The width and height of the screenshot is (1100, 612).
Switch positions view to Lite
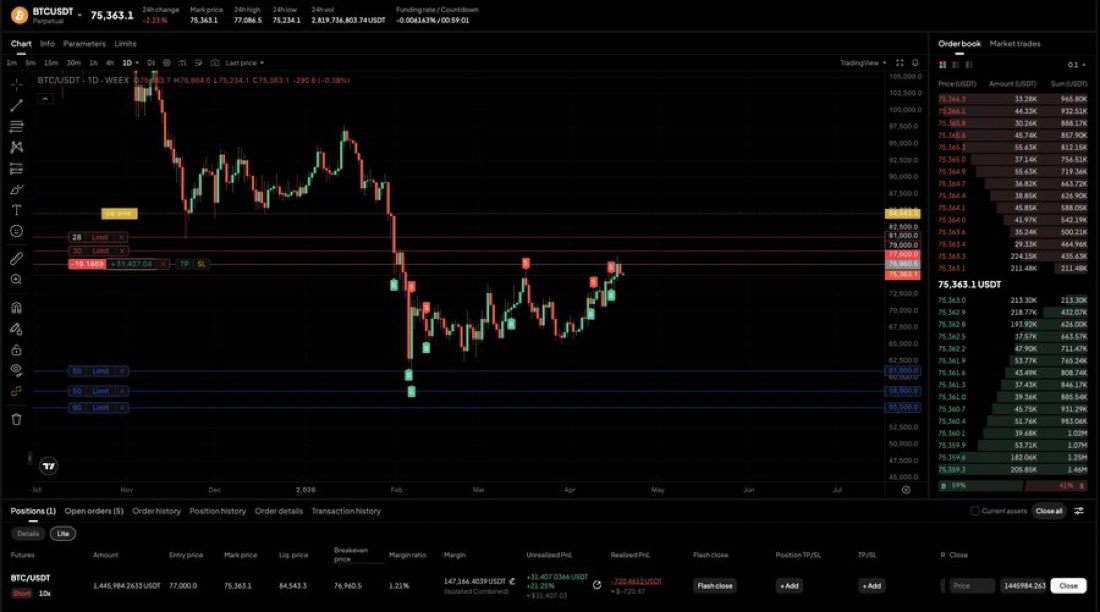click(x=62, y=533)
